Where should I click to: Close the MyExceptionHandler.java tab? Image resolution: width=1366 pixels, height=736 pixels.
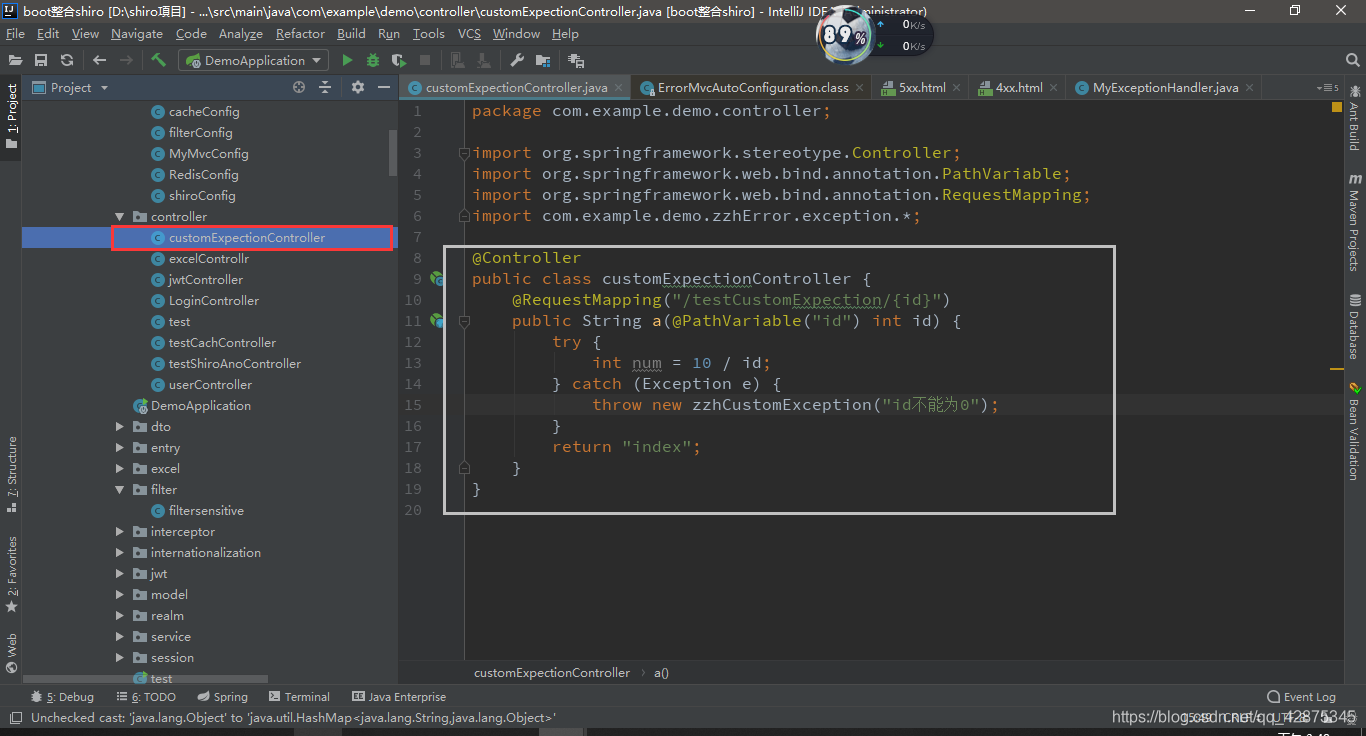pos(1251,88)
